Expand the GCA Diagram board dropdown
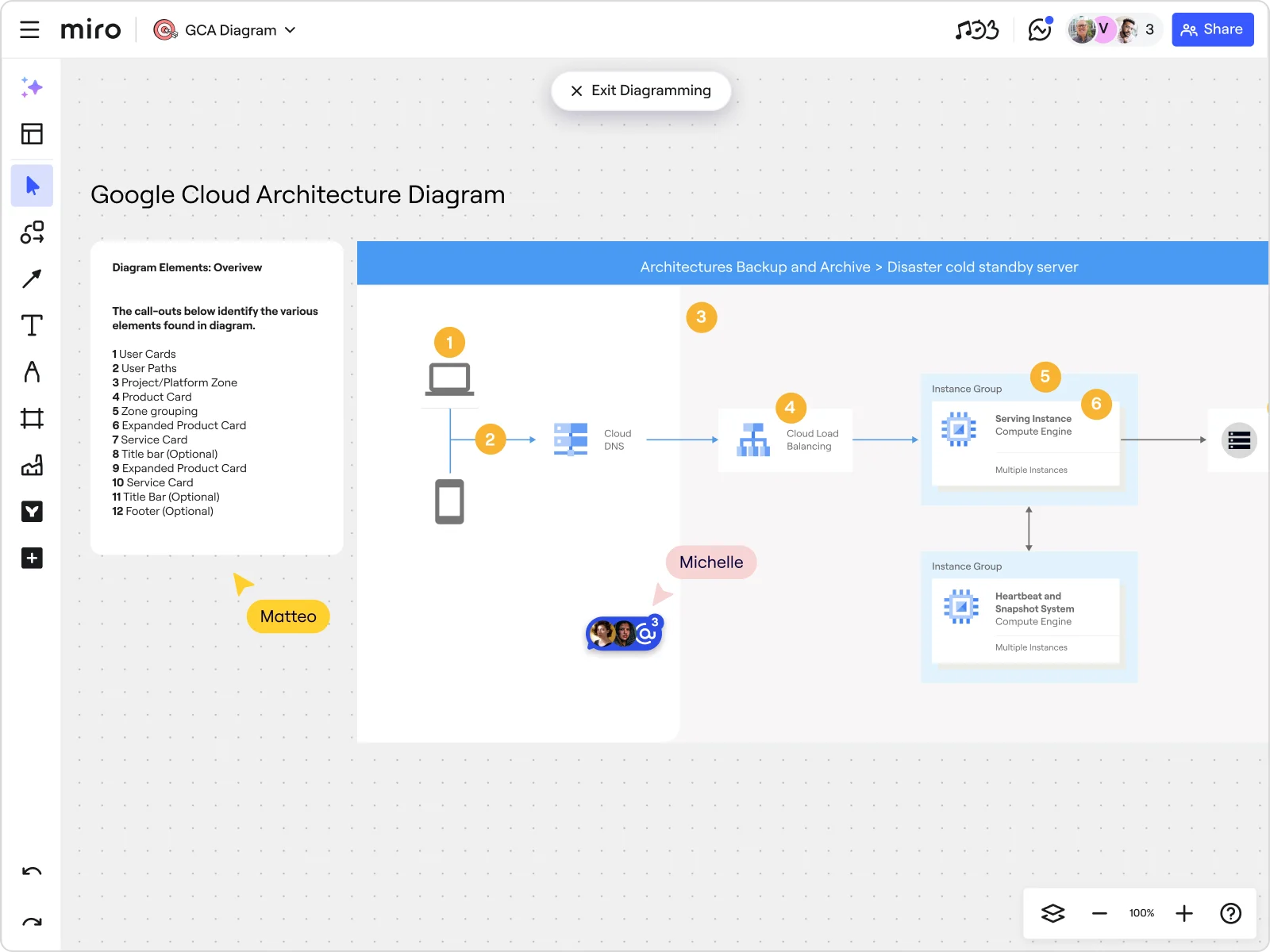This screenshot has height=952, width=1270. click(291, 30)
